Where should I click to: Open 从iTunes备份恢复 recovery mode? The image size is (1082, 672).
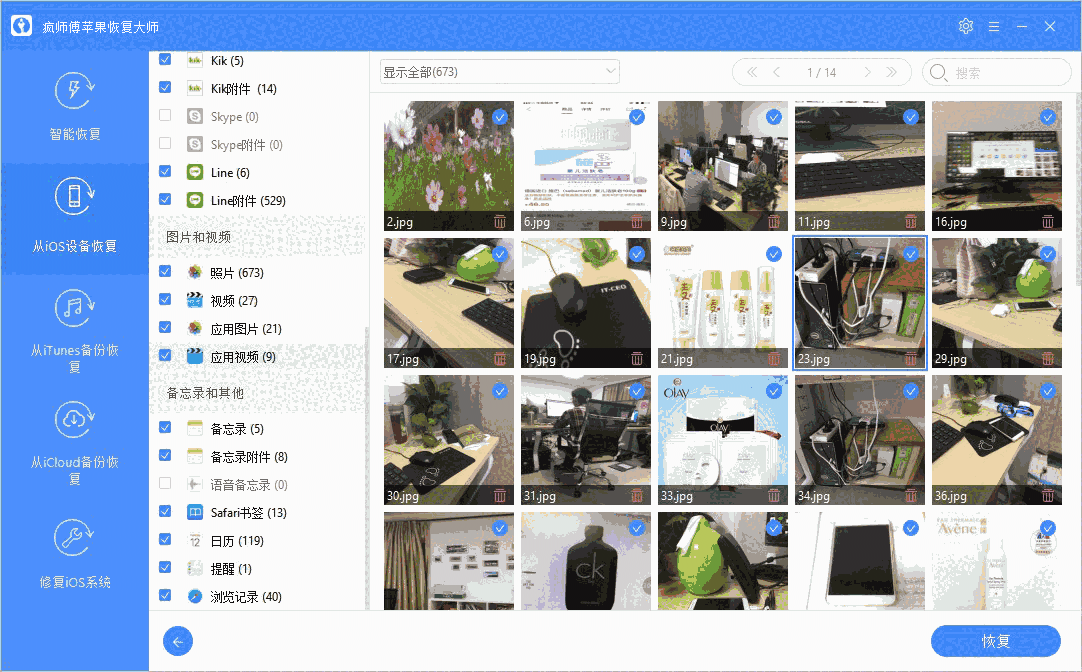click(75, 317)
